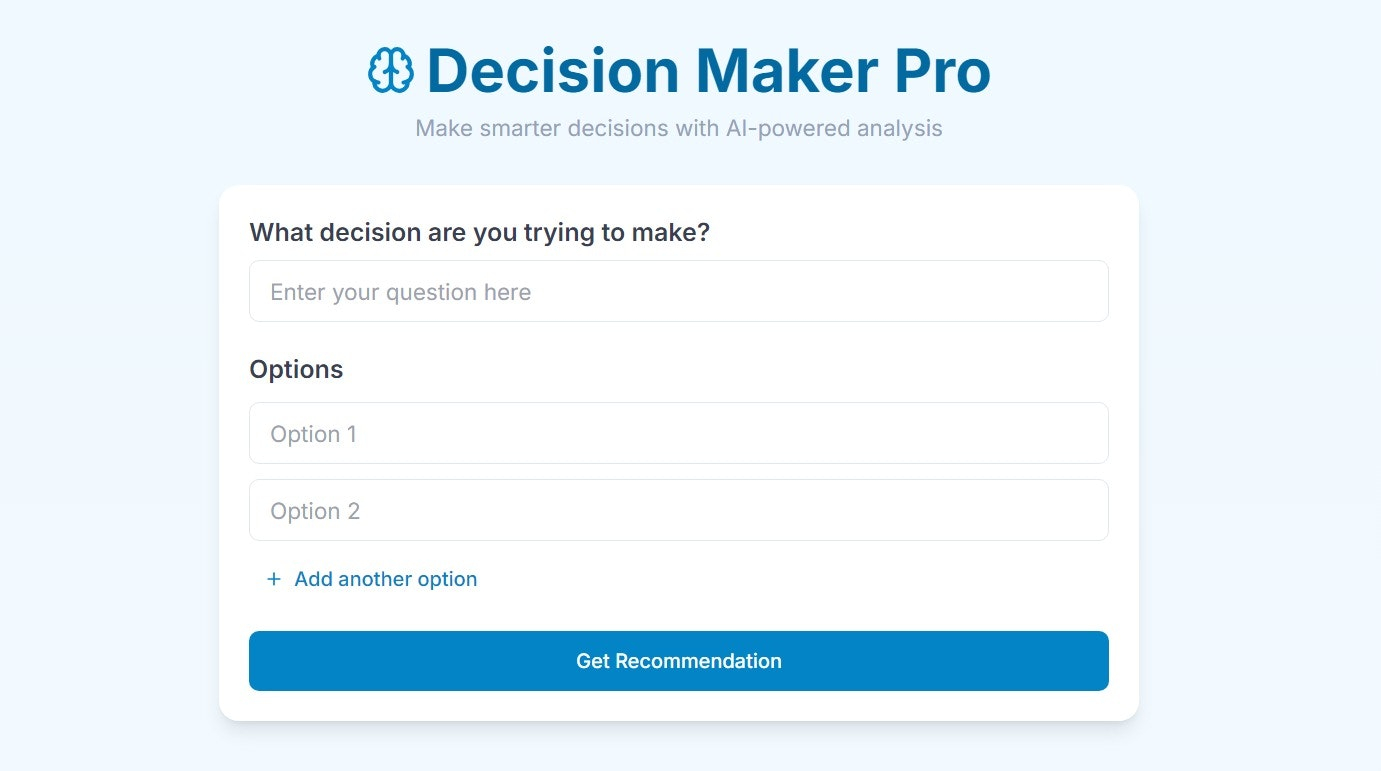The height and width of the screenshot is (771, 1381).
Task: Click the plus icon beside Add another option
Action: [x=274, y=579]
